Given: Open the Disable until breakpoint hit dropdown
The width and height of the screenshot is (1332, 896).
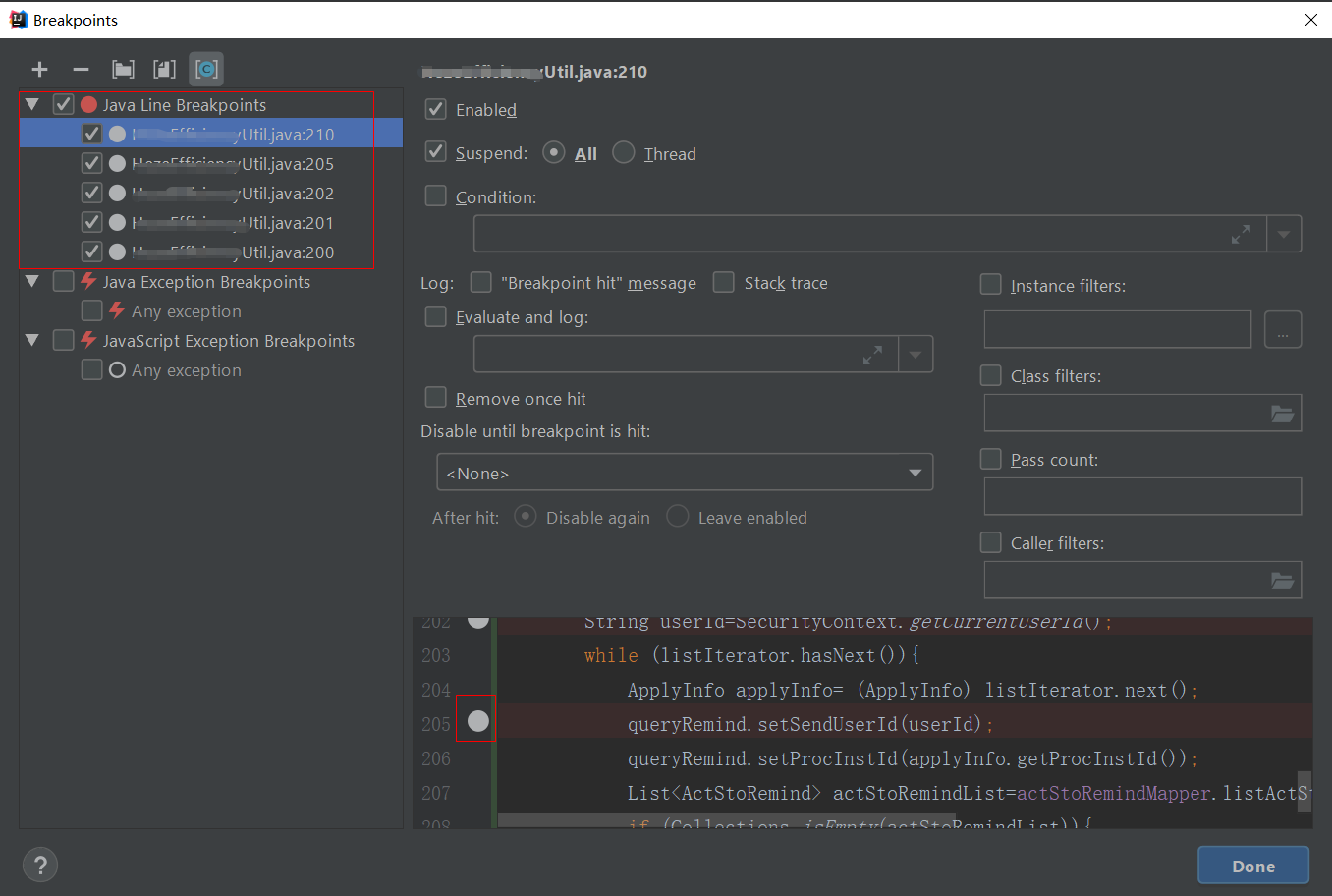Looking at the screenshot, I should [685, 473].
